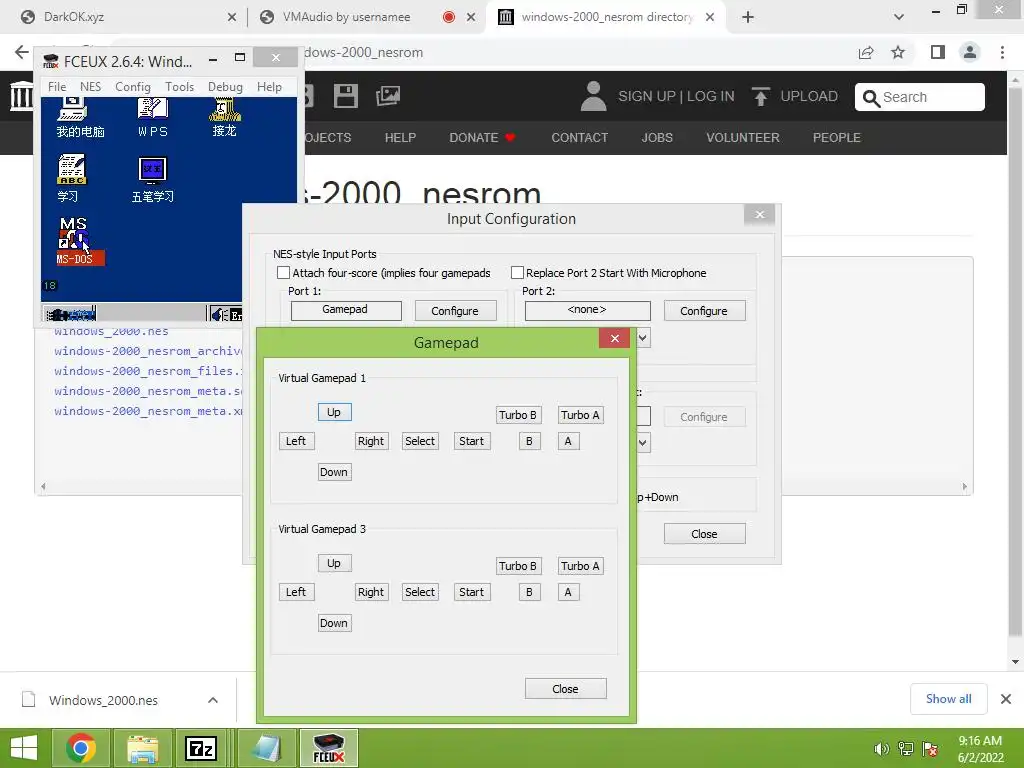Viewport: 1024px width, 768px height.
Task: Bind B button on Virtual Gamepad 3
Action: (530, 592)
